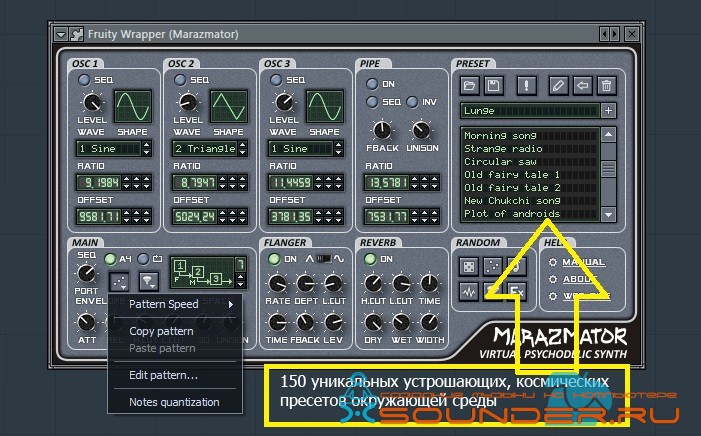Delete the preset with the trash can icon
This screenshot has width=701, height=436.
606,85
